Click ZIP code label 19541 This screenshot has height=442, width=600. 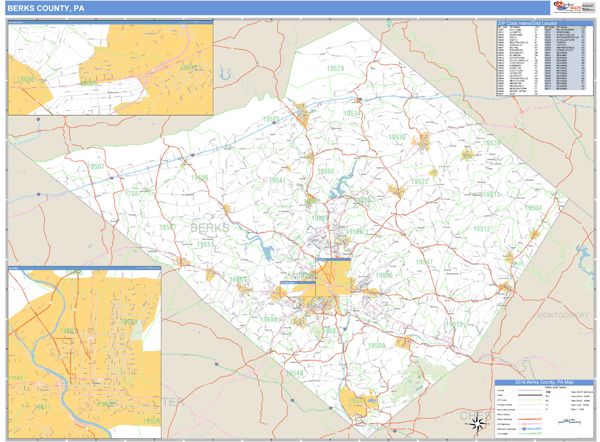point(277,180)
